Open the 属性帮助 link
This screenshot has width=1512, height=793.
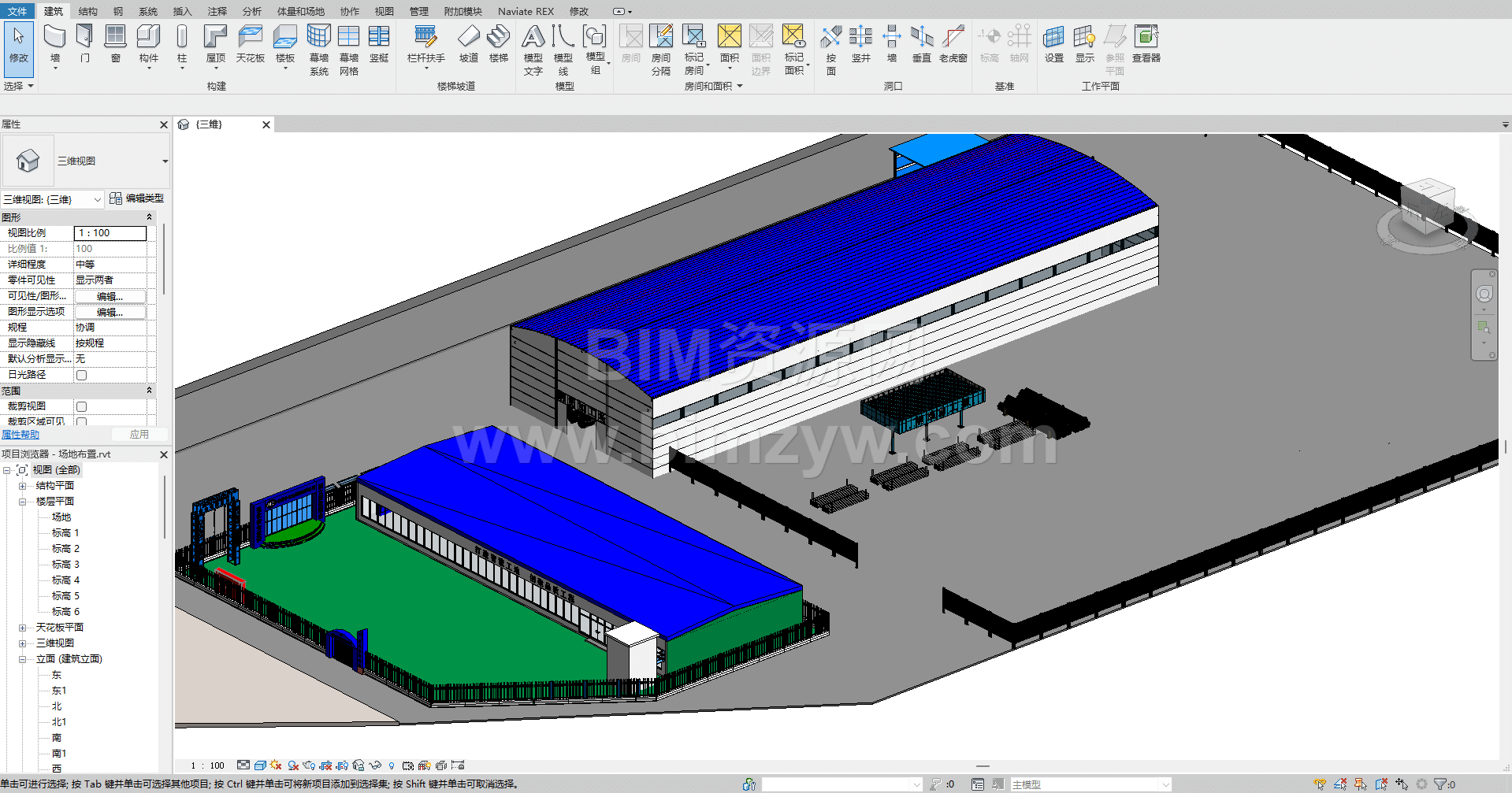(x=20, y=435)
